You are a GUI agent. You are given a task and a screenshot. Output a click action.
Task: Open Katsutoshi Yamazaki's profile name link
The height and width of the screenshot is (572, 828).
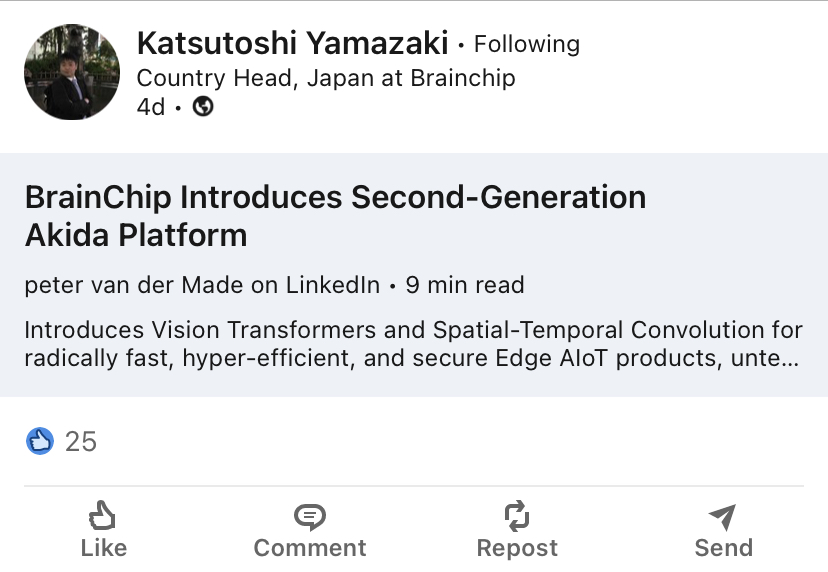click(292, 43)
